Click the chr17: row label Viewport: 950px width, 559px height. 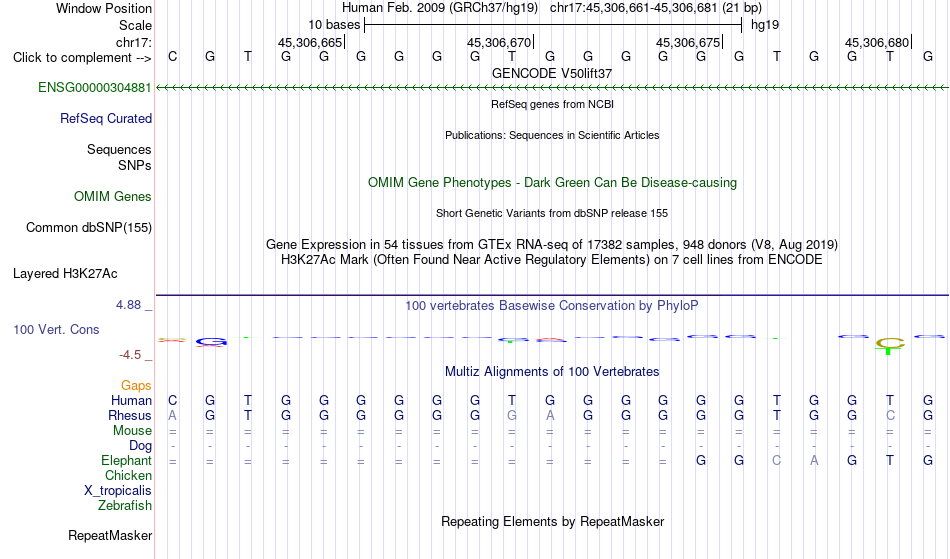[x=133, y=42]
